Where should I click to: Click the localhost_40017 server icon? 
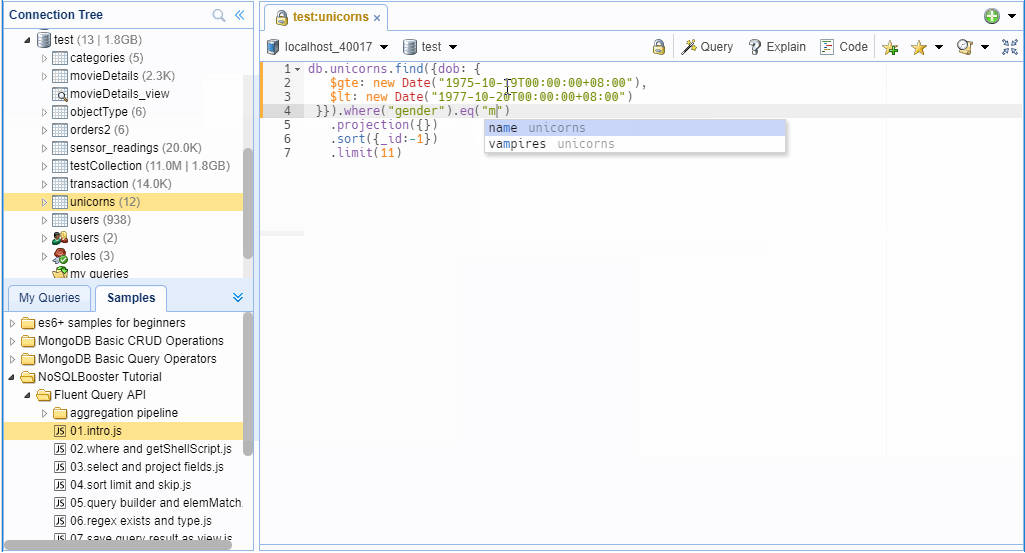273,47
